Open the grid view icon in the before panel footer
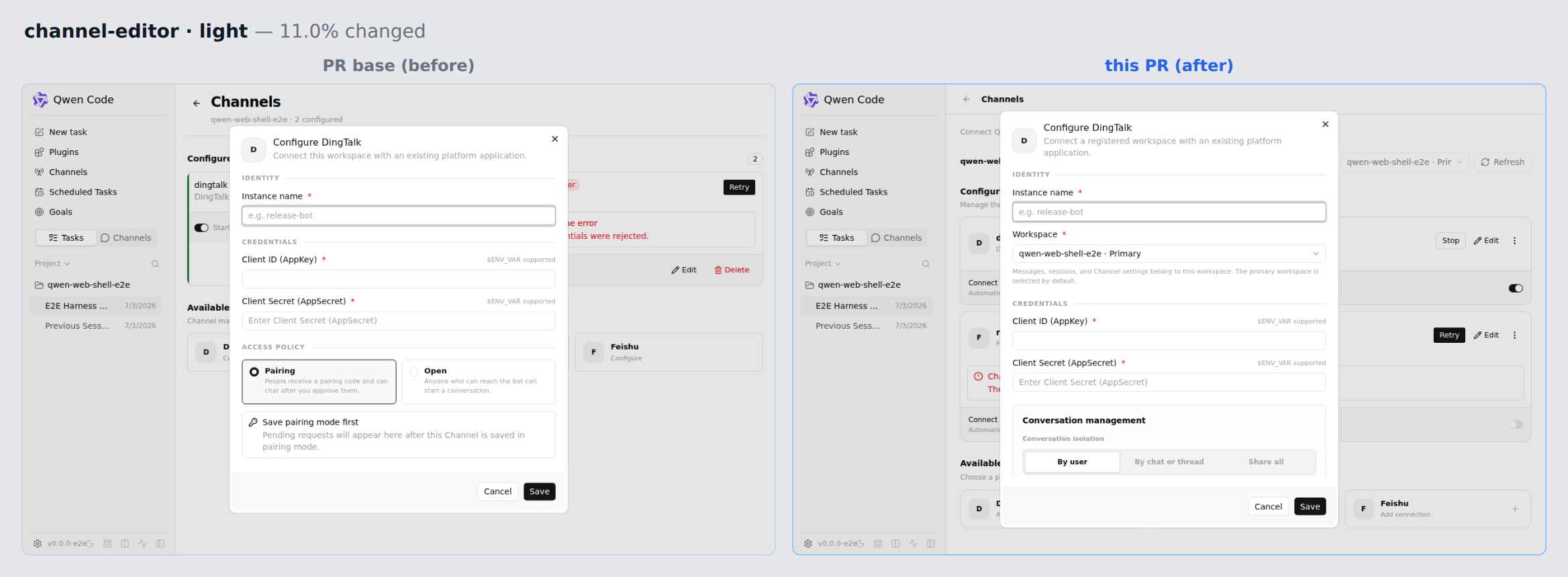The width and height of the screenshot is (1568, 577). click(107, 543)
